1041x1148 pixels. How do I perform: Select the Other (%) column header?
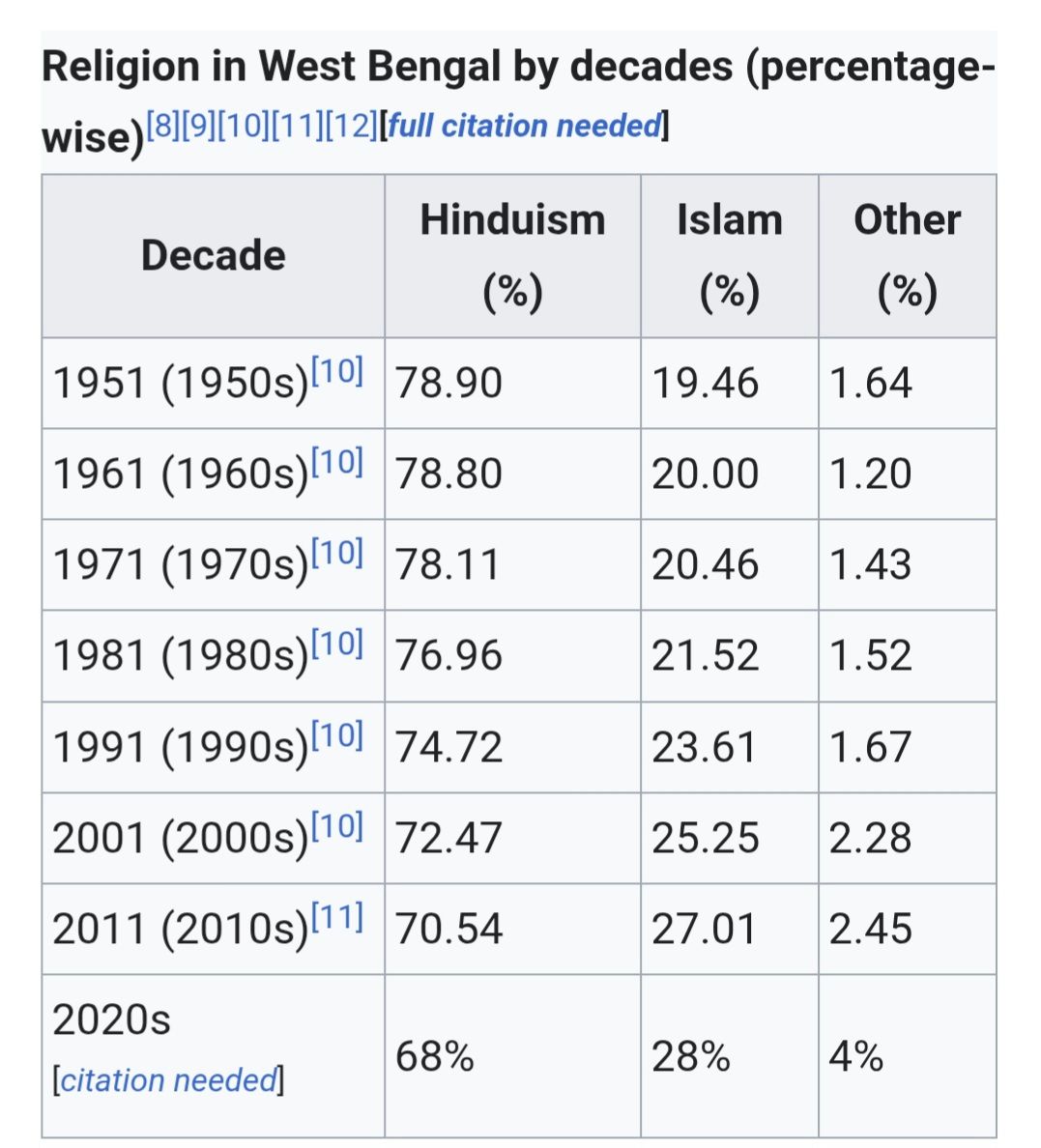click(907, 255)
